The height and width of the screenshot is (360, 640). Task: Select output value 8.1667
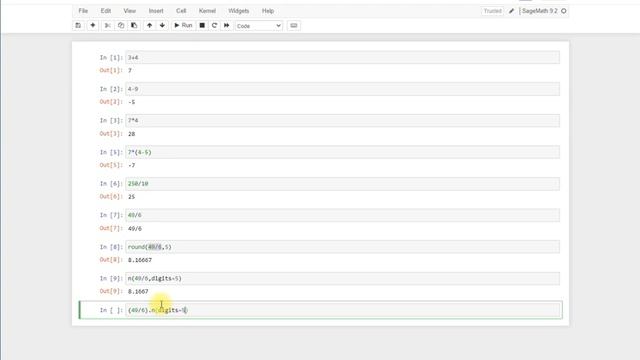[x=138, y=291]
